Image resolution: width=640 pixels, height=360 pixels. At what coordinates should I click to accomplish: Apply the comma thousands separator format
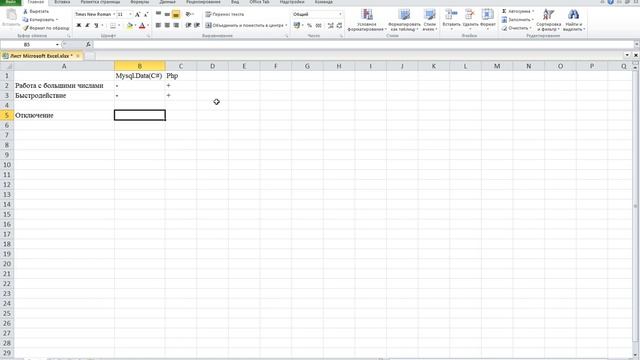(318, 25)
